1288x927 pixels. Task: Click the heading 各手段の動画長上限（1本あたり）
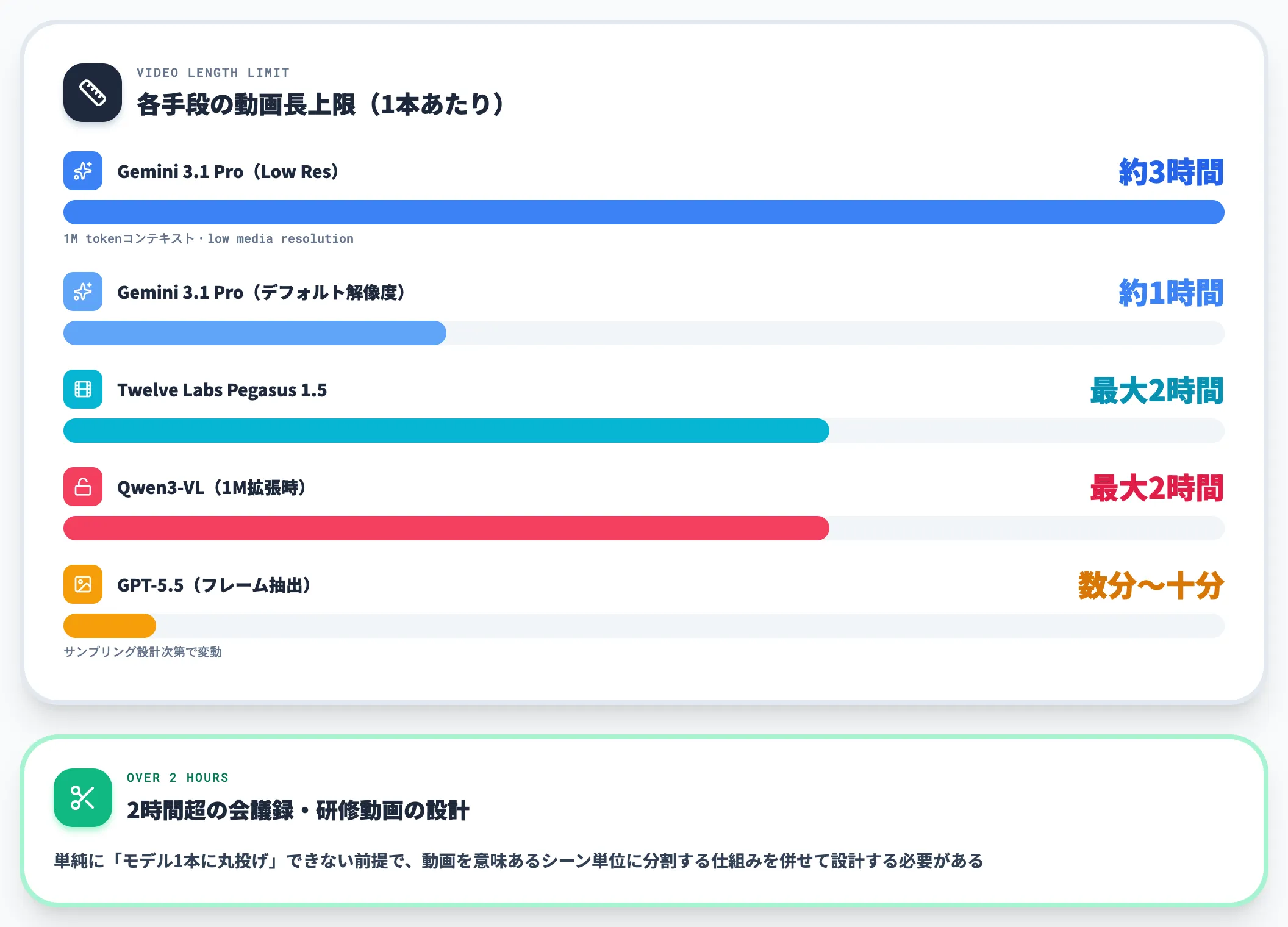pyautogui.click(x=321, y=104)
